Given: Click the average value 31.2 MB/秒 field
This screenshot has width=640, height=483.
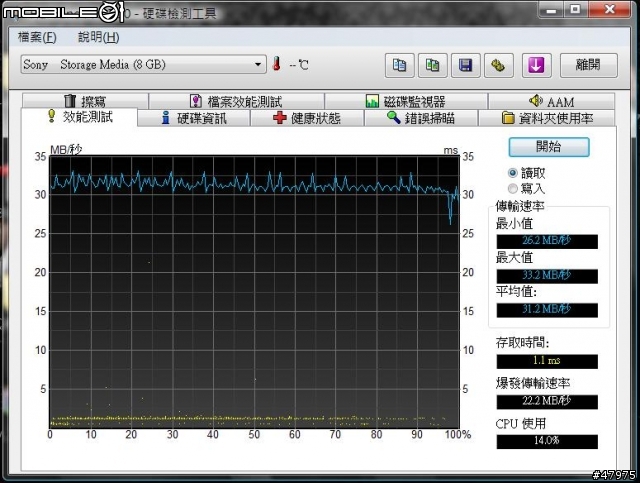Looking at the screenshot, I should tap(547, 310).
